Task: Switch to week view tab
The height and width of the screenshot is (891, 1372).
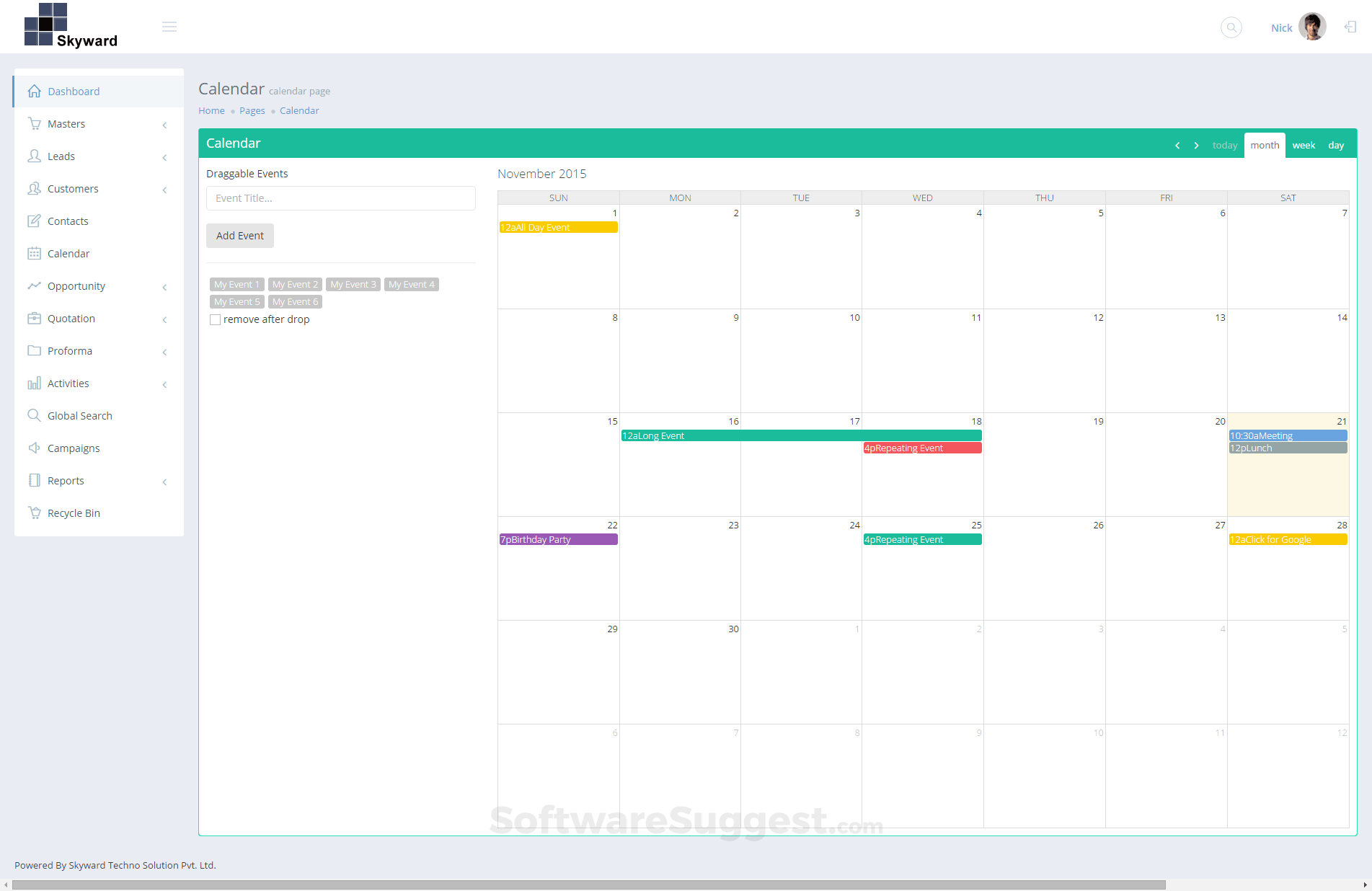Action: [1304, 145]
